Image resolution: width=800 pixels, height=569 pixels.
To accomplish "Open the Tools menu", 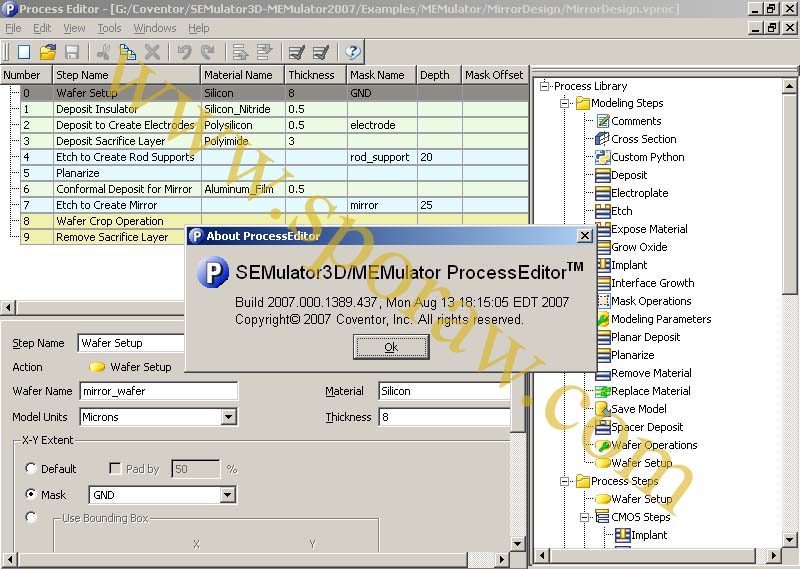I will [x=109, y=28].
